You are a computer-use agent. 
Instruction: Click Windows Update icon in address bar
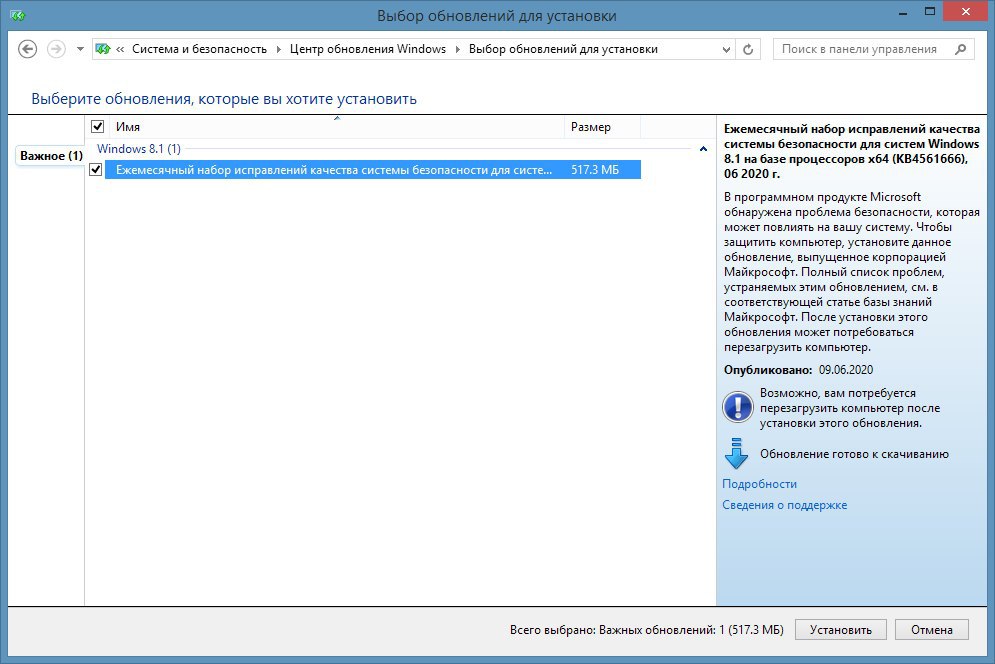click(103, 49)
